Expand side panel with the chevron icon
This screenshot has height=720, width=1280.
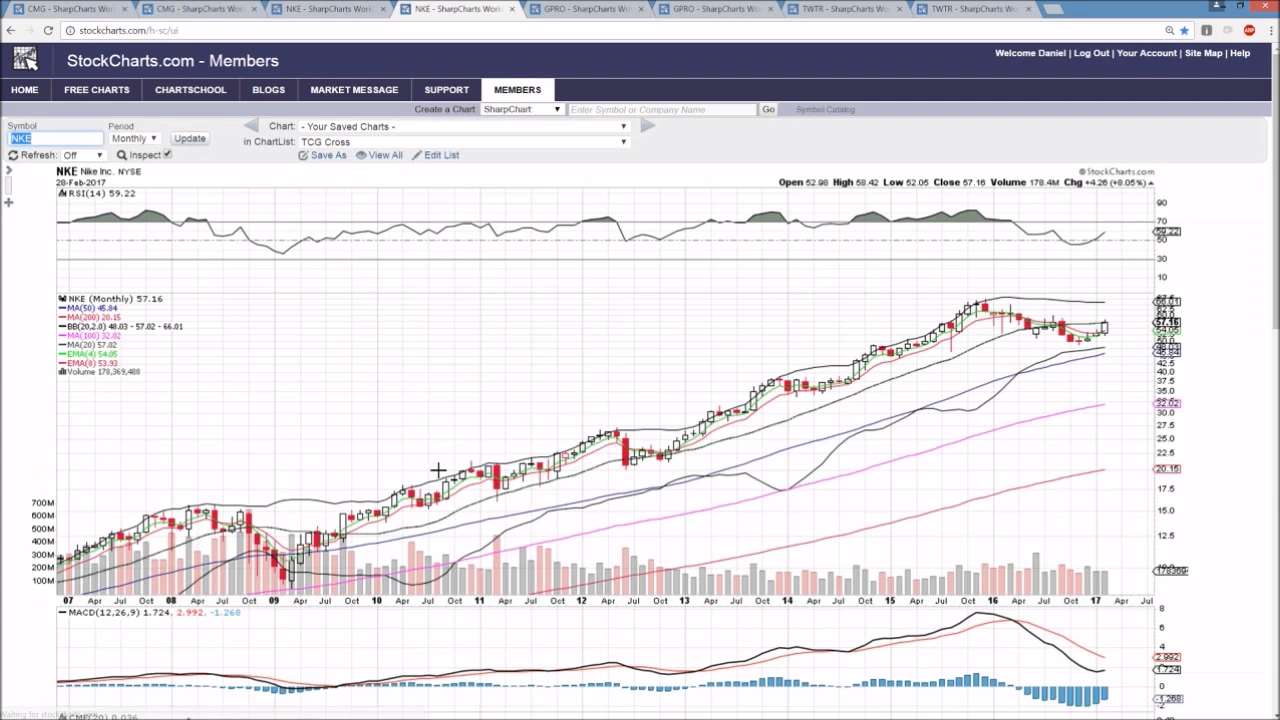pyautogui.click(x=8, y=172)
